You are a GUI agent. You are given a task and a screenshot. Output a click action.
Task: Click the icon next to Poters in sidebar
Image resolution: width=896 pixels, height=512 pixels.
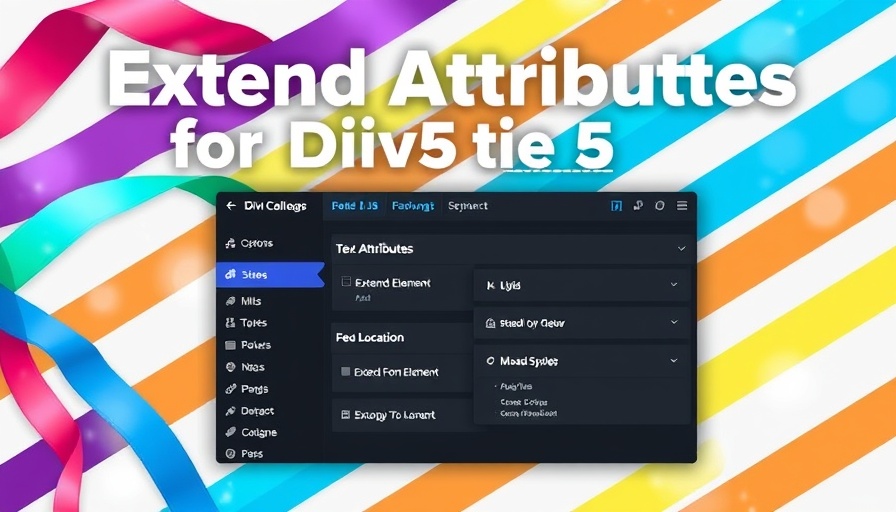tap(230, 345)
